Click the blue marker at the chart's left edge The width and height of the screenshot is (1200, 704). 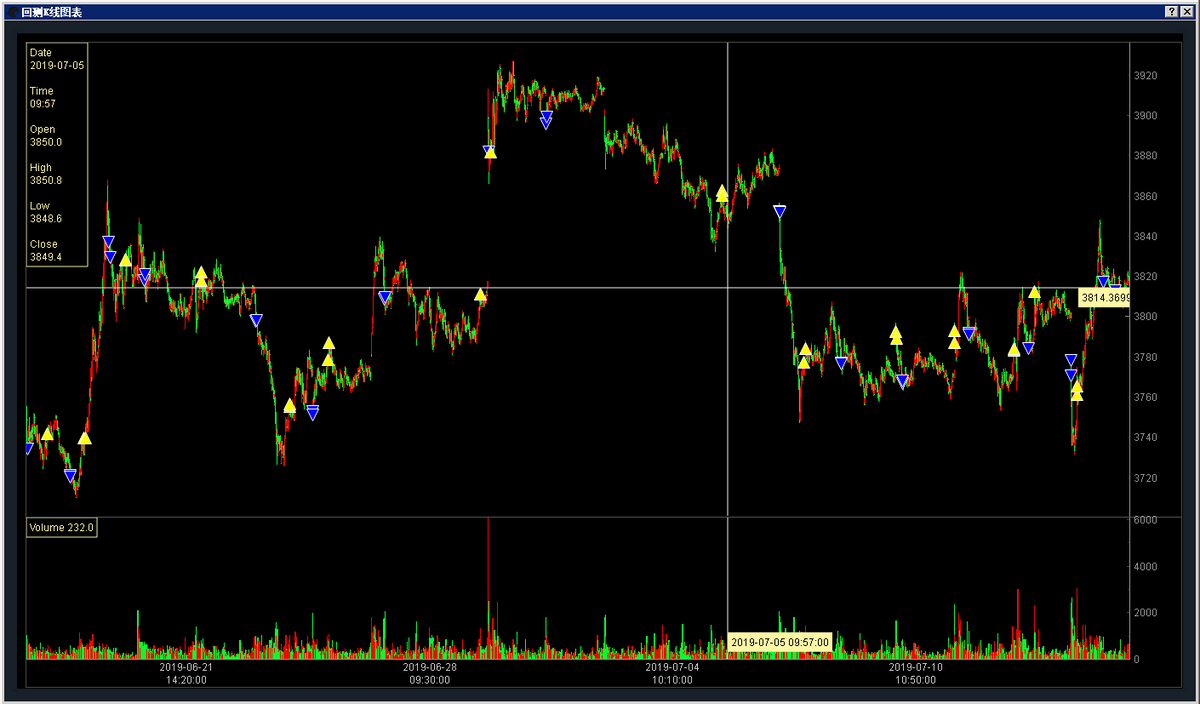point(28,449)
